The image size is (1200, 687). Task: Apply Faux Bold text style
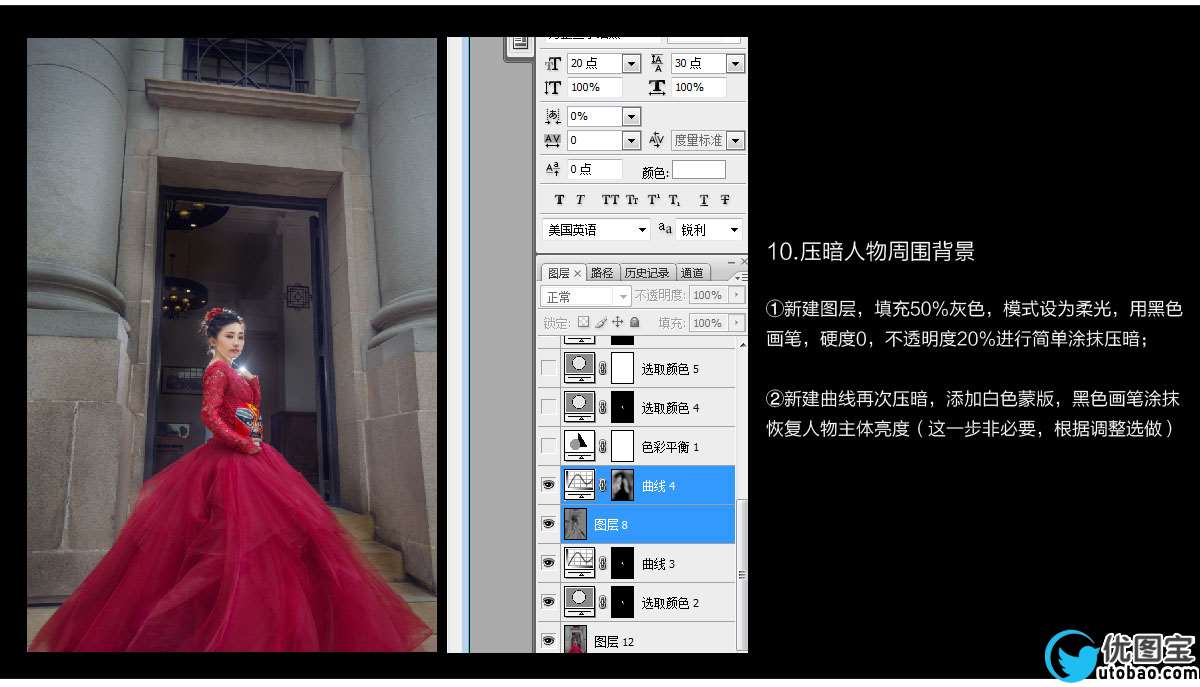pos(559,200)
